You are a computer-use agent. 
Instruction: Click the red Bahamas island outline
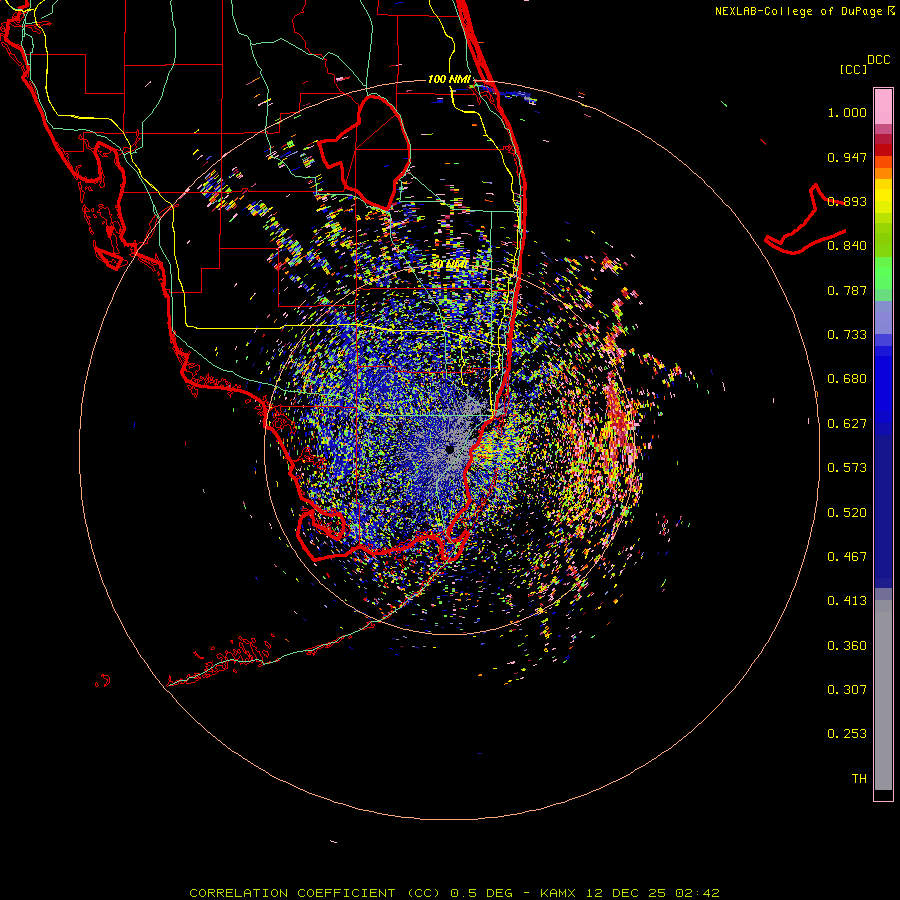click(805, 221)
